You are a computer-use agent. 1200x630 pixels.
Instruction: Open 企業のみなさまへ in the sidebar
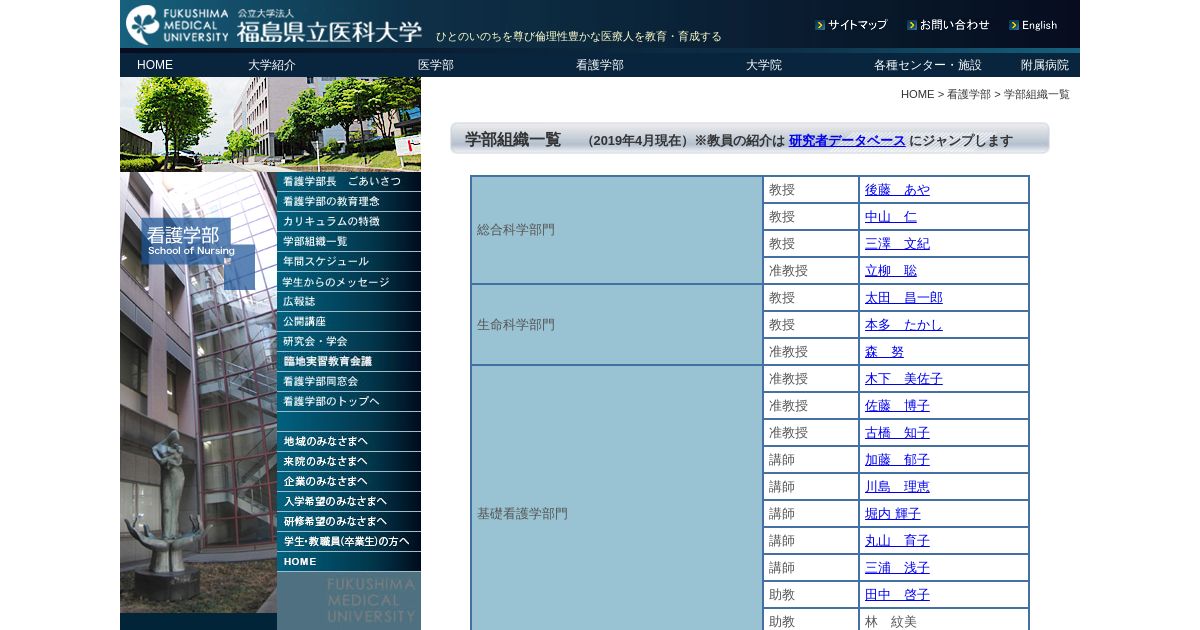point(349,482)
